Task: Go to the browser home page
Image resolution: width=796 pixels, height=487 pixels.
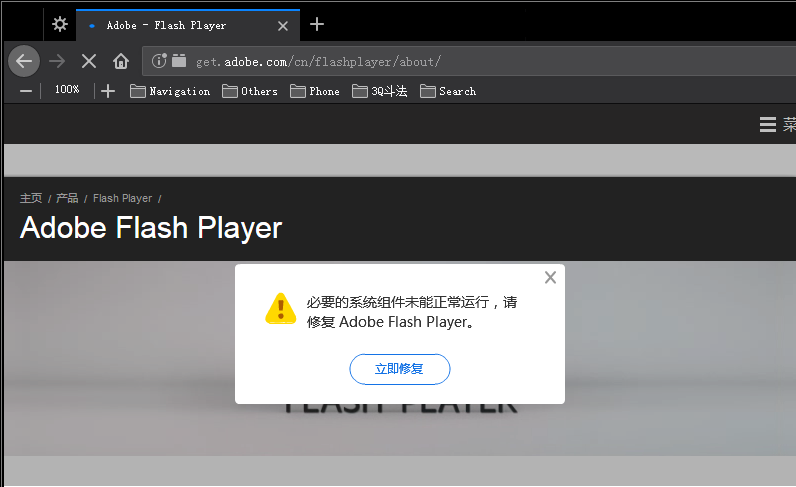Action: [121, 61]
